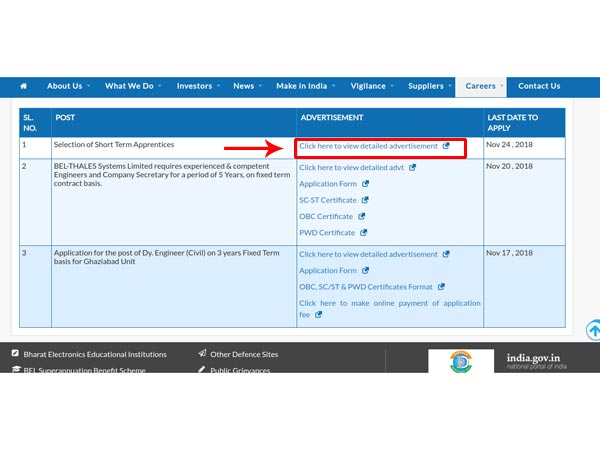
Task: Expand the News dropdown arrow
Action: (260, 86)
